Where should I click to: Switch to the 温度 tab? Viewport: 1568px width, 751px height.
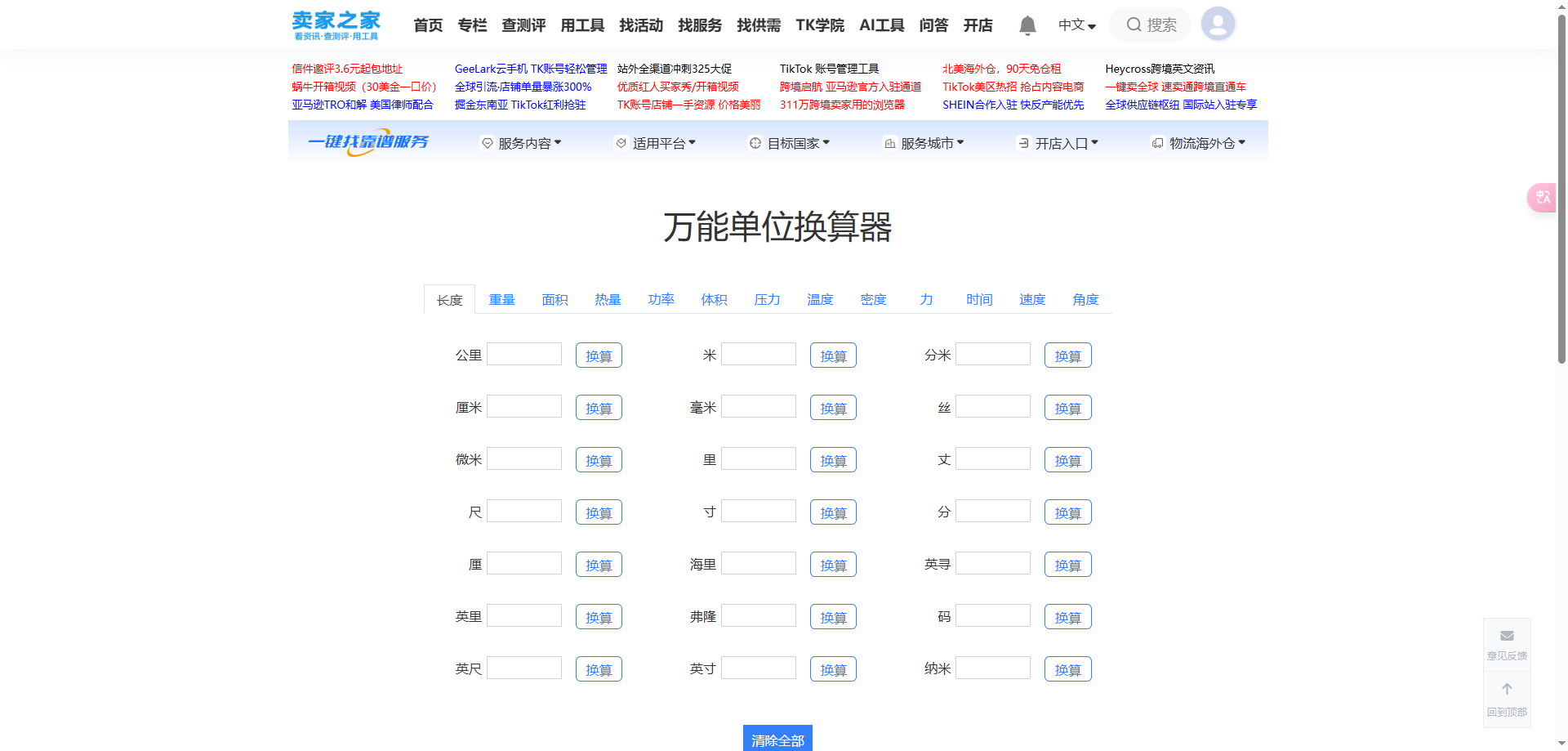tap(820, 299)
